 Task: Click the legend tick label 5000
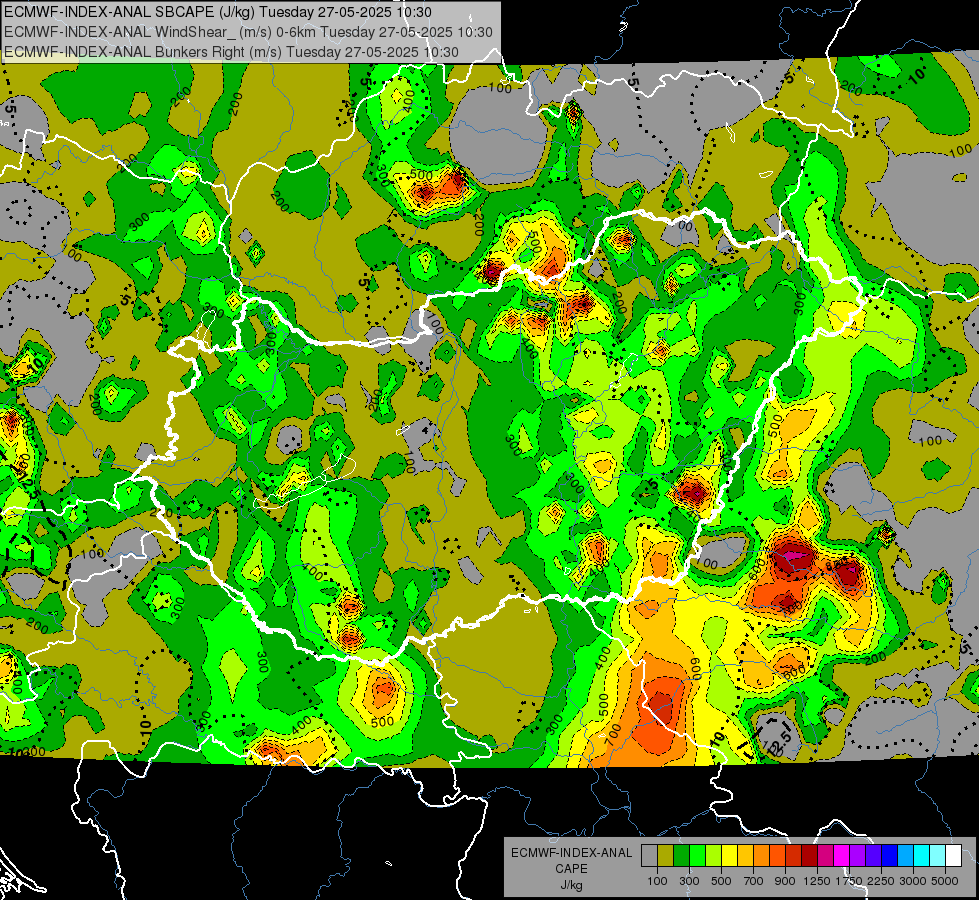(945, 881)
